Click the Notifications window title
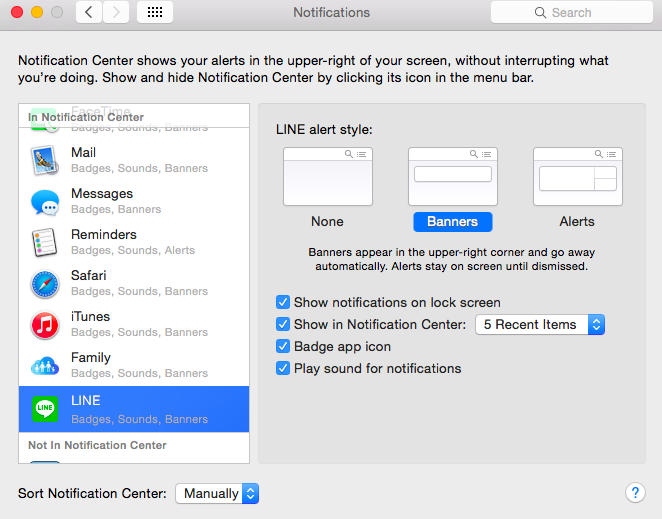Image resolution: width=662 pixels, height=519 pixels. 331,12
